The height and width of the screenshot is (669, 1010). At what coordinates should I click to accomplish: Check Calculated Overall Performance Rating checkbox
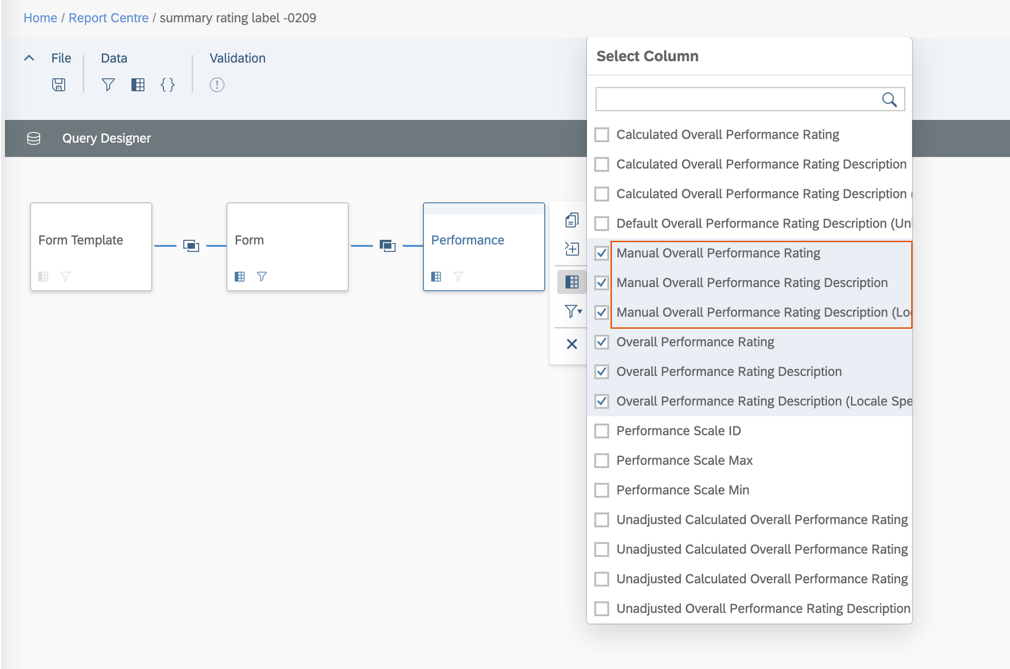[x=602, y=135]
